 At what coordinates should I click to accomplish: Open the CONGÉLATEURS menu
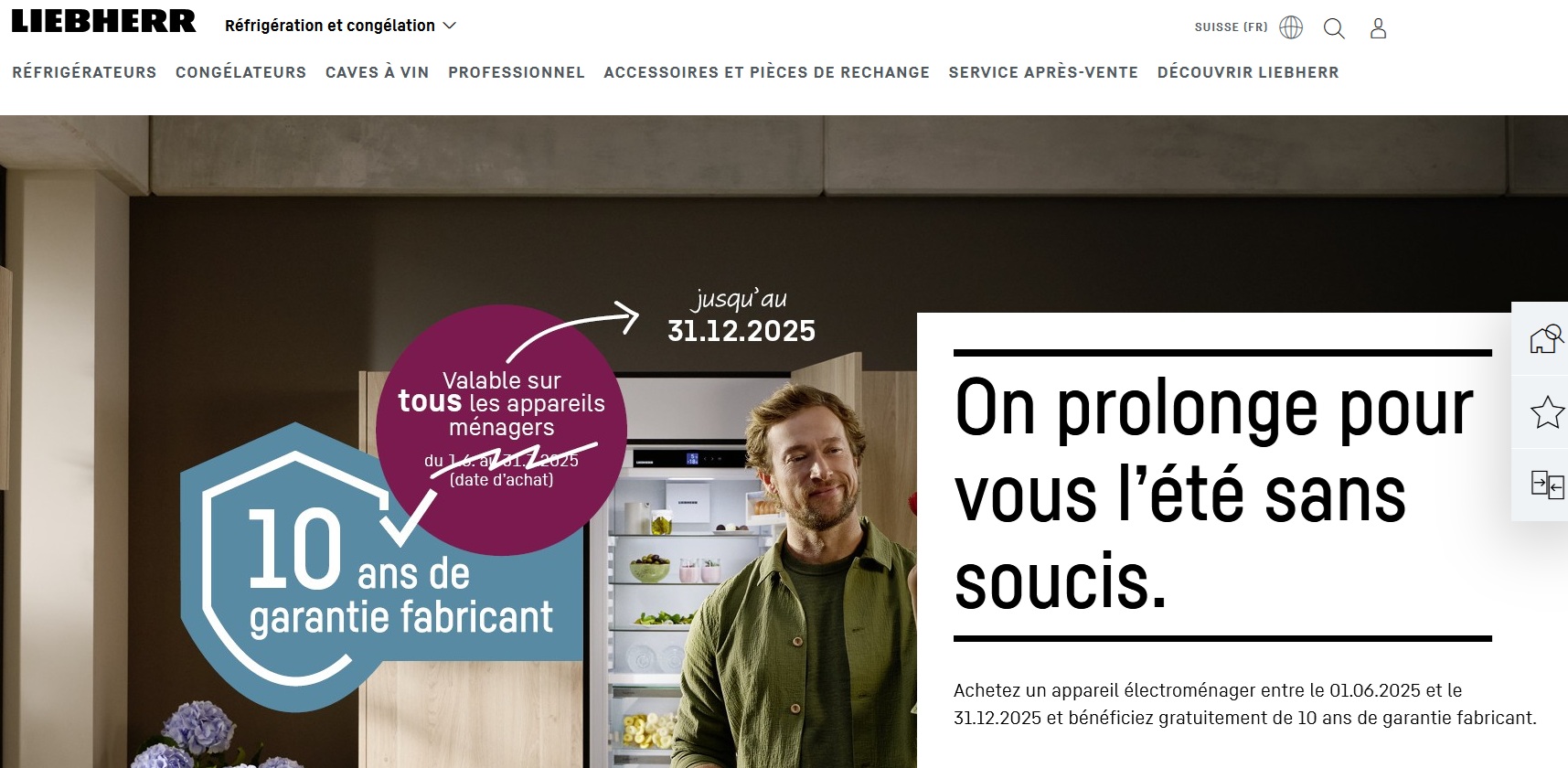241,72
